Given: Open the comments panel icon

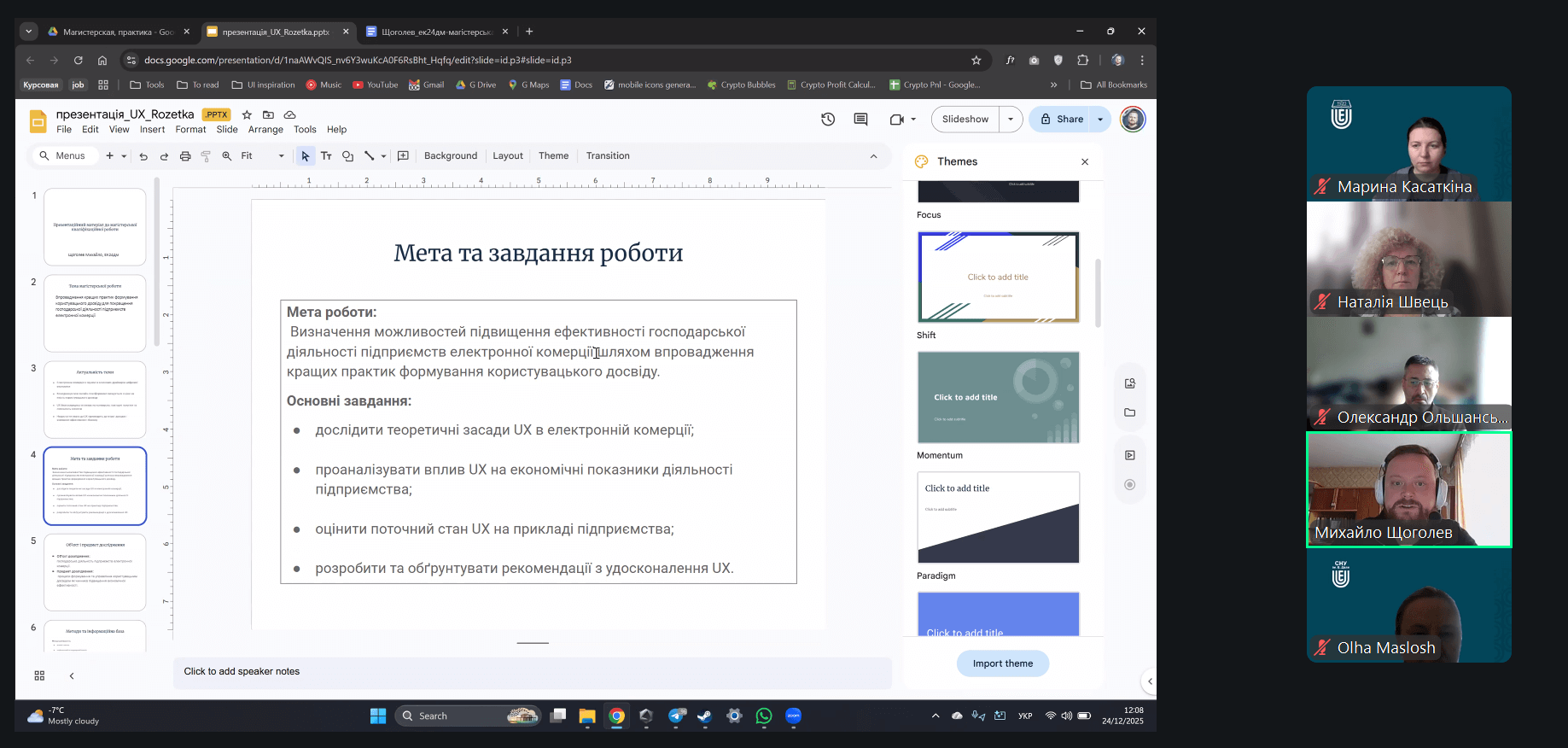Looking at the screenshot, I should 860,120.
